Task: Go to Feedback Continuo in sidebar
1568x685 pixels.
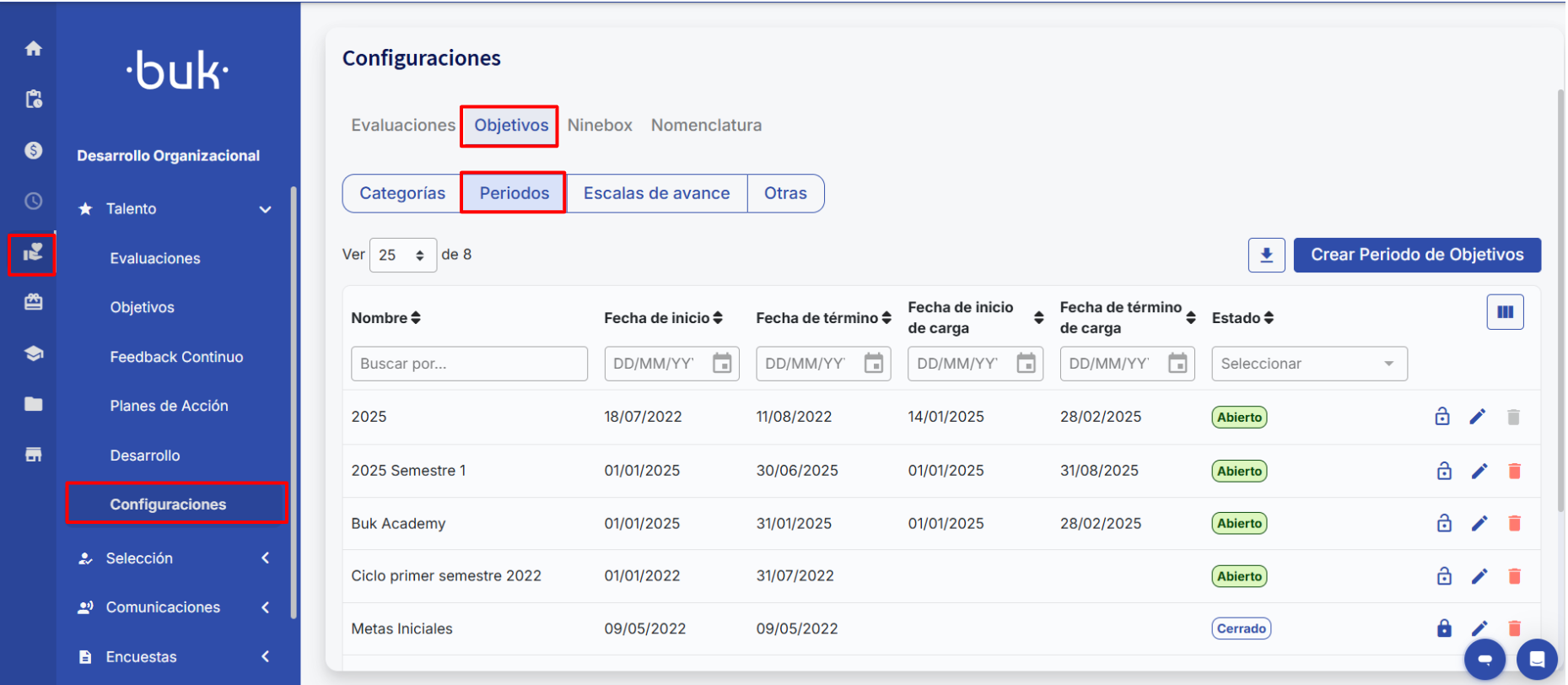Action: click(176, 357)
